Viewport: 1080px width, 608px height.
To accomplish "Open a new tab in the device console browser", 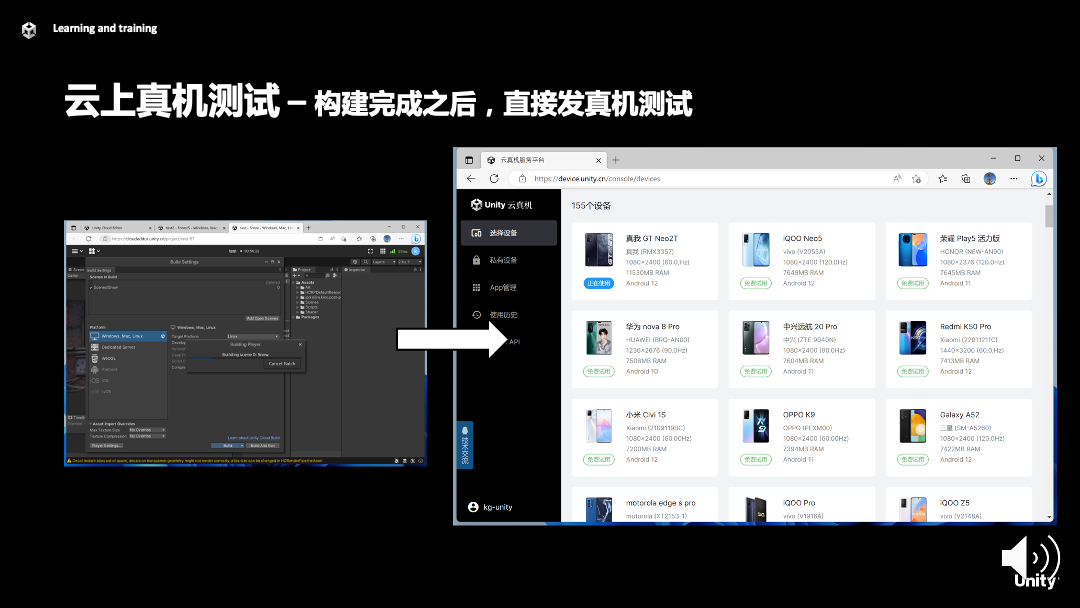I will click(616, 160).
